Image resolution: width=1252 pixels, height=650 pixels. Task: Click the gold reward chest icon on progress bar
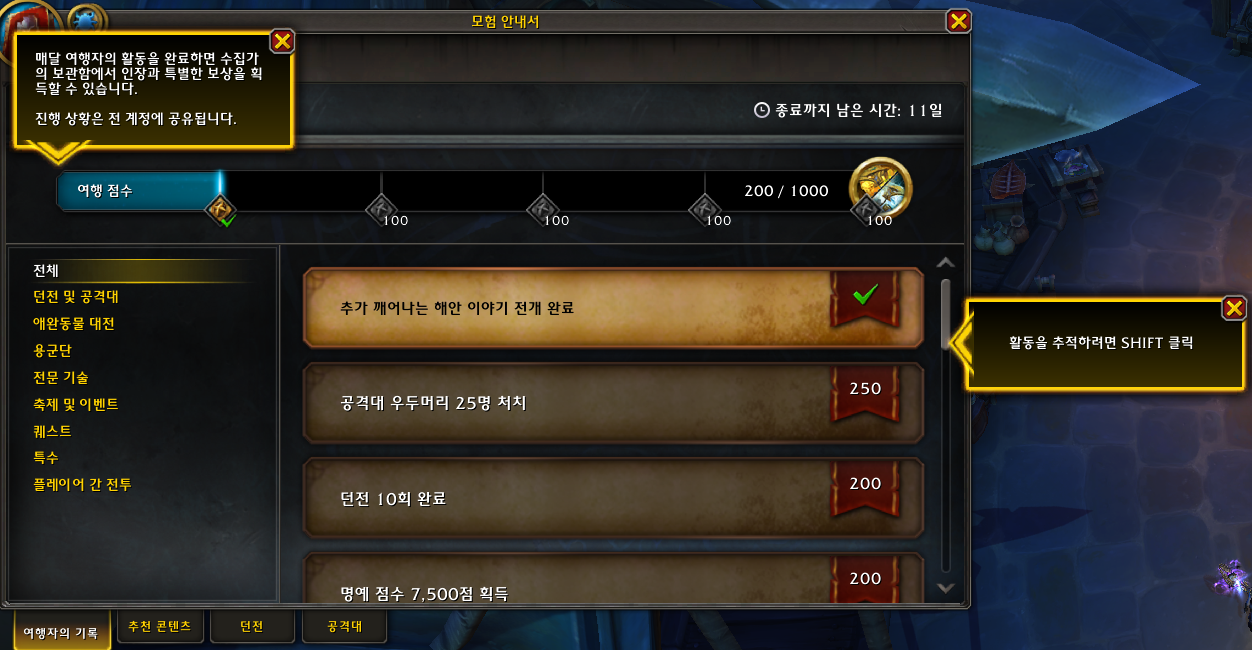[880, 188]
